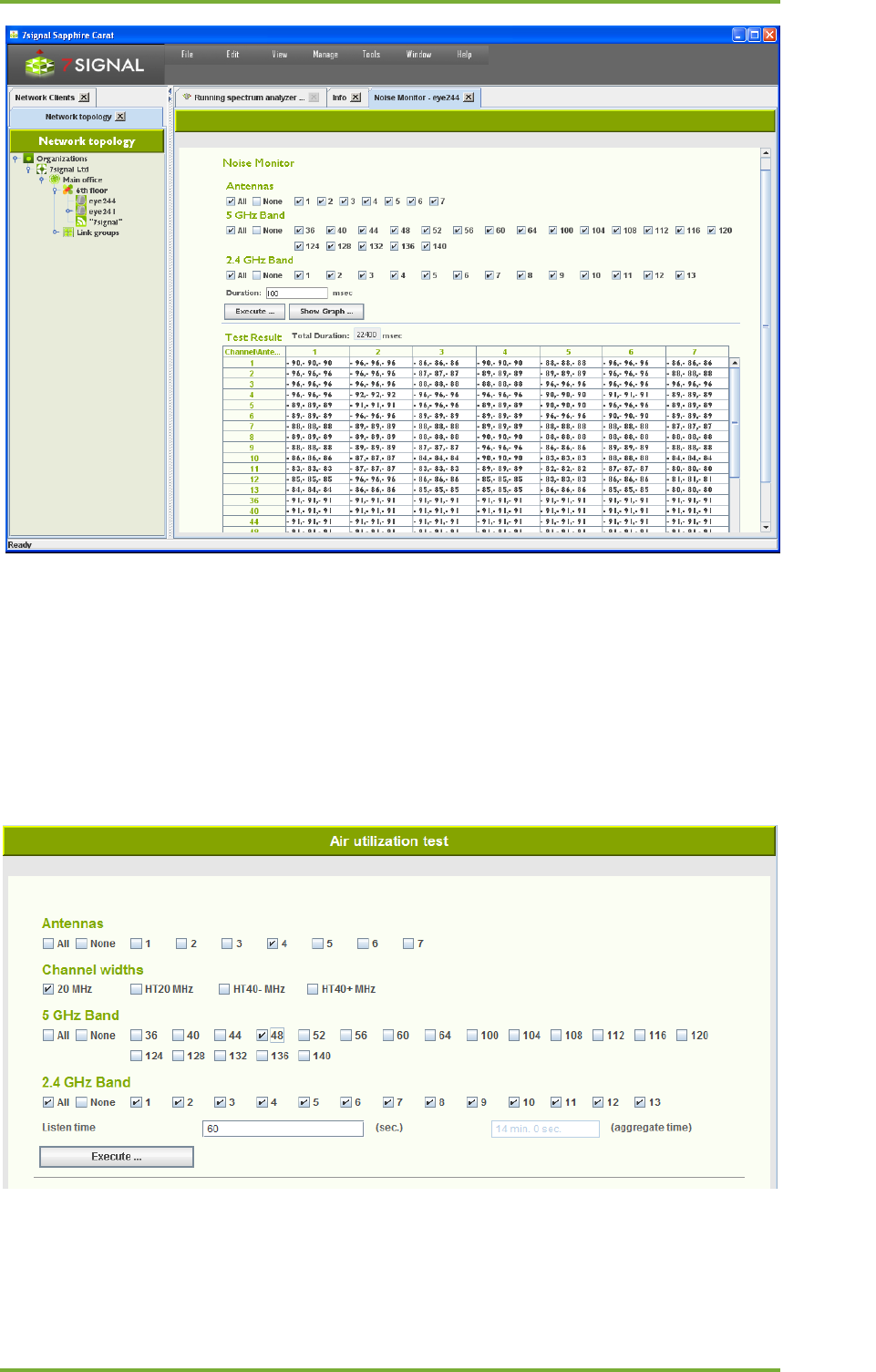
Task: Click the Show Graph button
Action: pyautogui.click(x=326, y=312)
